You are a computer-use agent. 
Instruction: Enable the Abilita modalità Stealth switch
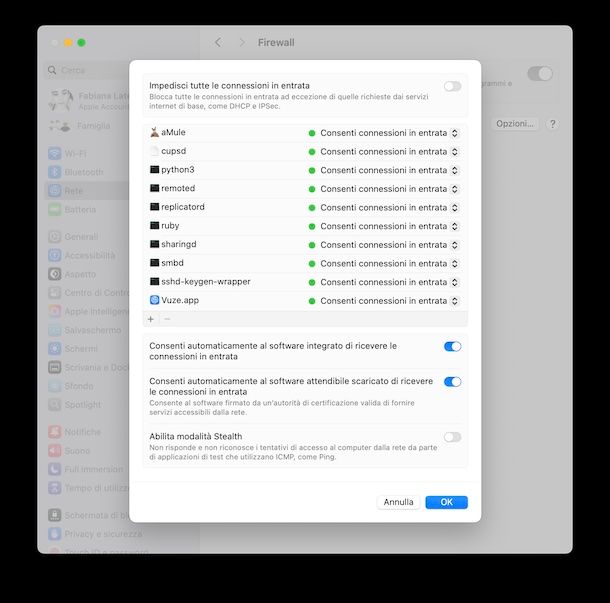(452, 437)
